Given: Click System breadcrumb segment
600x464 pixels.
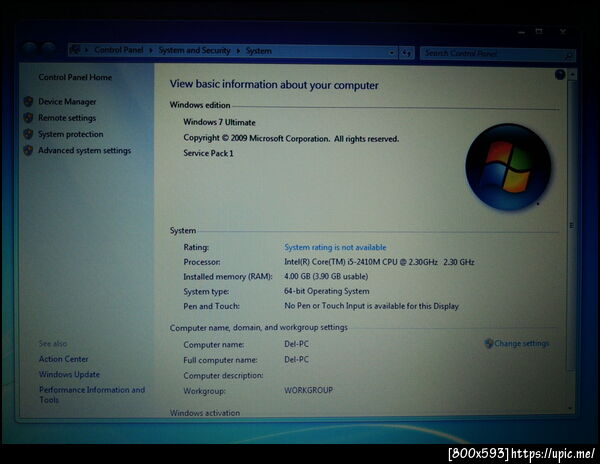Looking at the screenshot, I should click(259, 51).
